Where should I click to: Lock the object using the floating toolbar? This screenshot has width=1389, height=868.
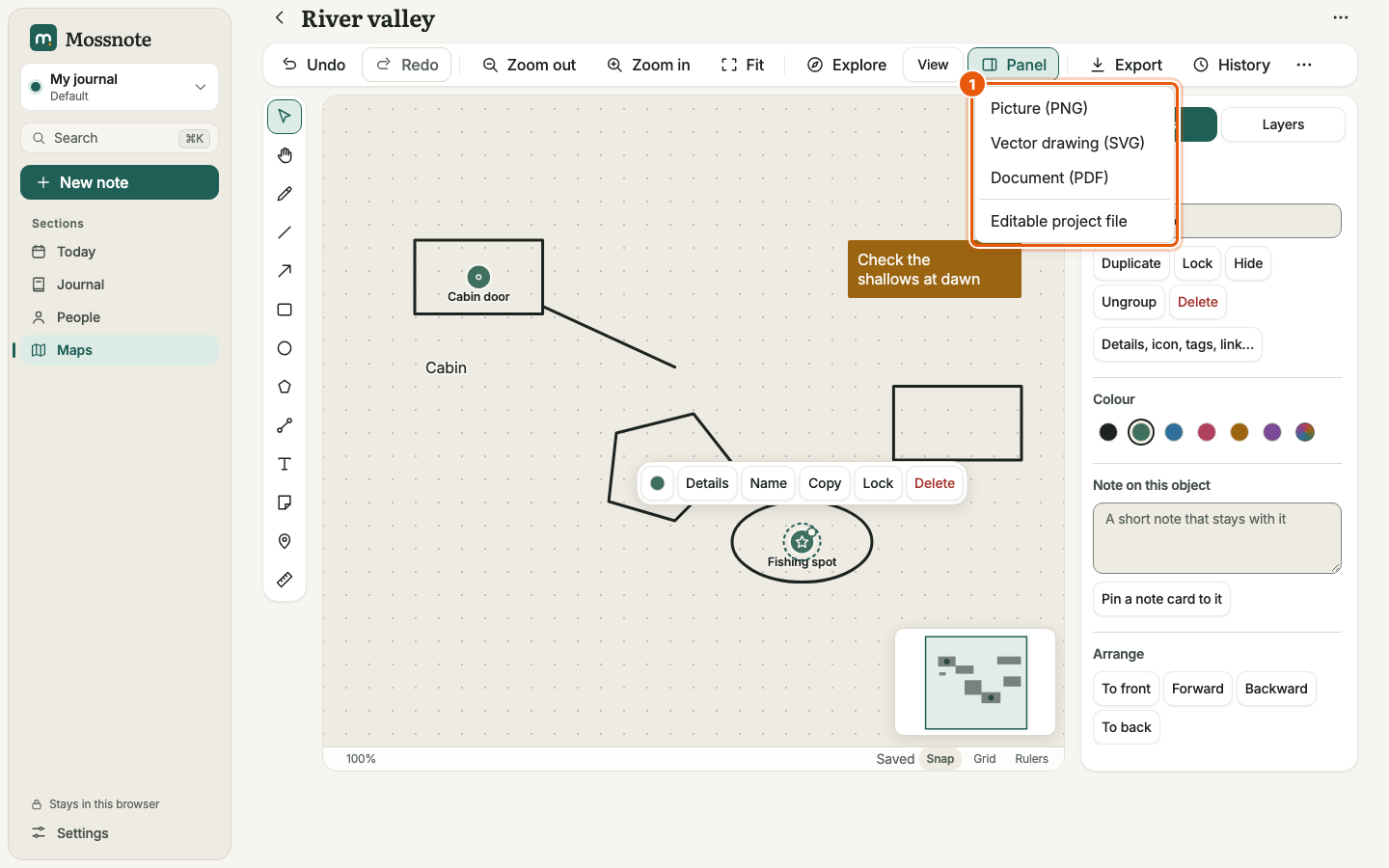(878, 483)
